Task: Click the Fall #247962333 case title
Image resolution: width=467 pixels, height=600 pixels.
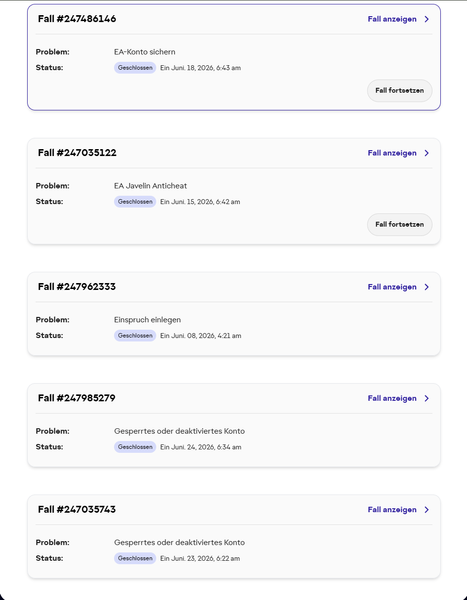Action: coord(77,287)
